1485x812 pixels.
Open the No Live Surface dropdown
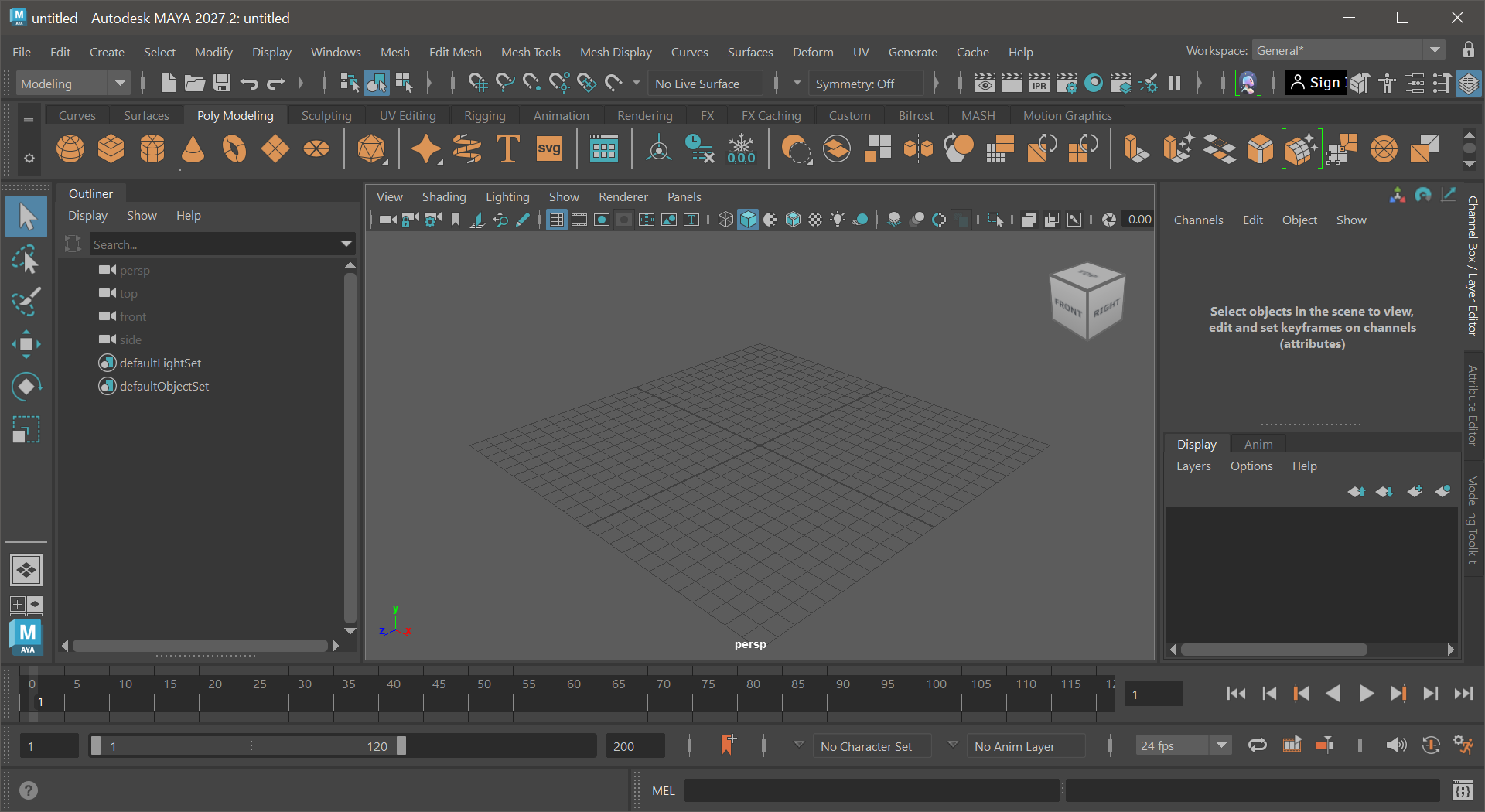(x=706, y=84)
